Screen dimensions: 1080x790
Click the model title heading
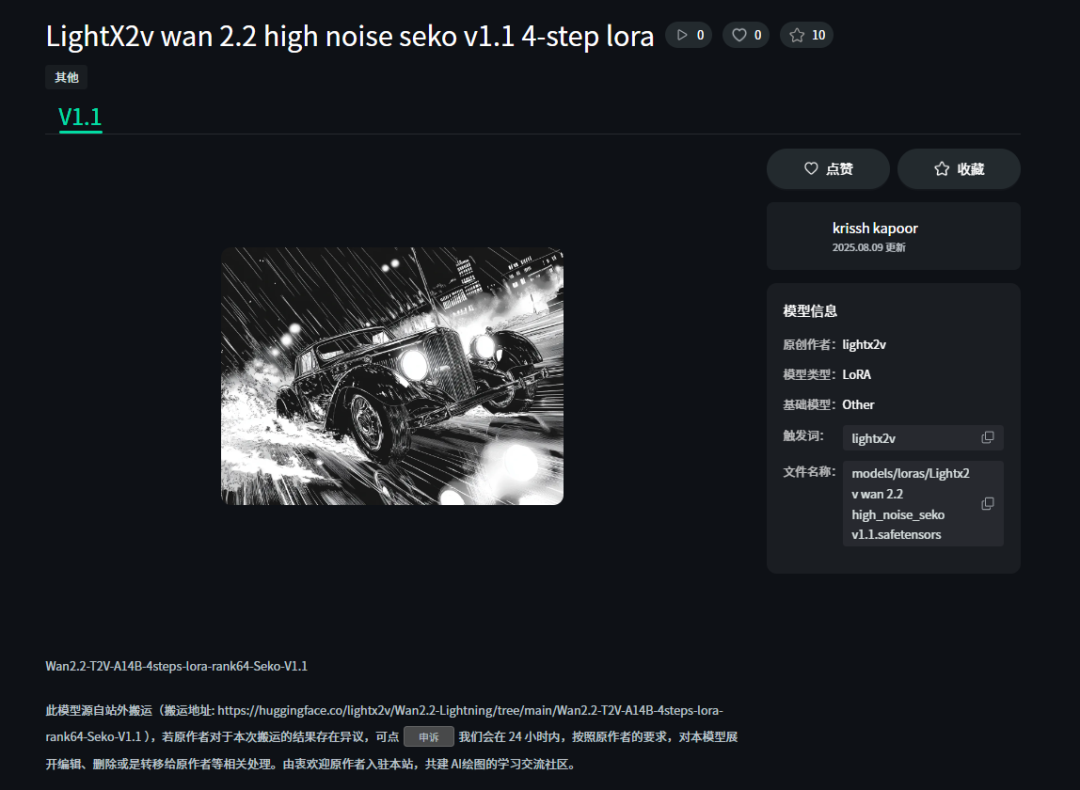[x=350, y=36]
